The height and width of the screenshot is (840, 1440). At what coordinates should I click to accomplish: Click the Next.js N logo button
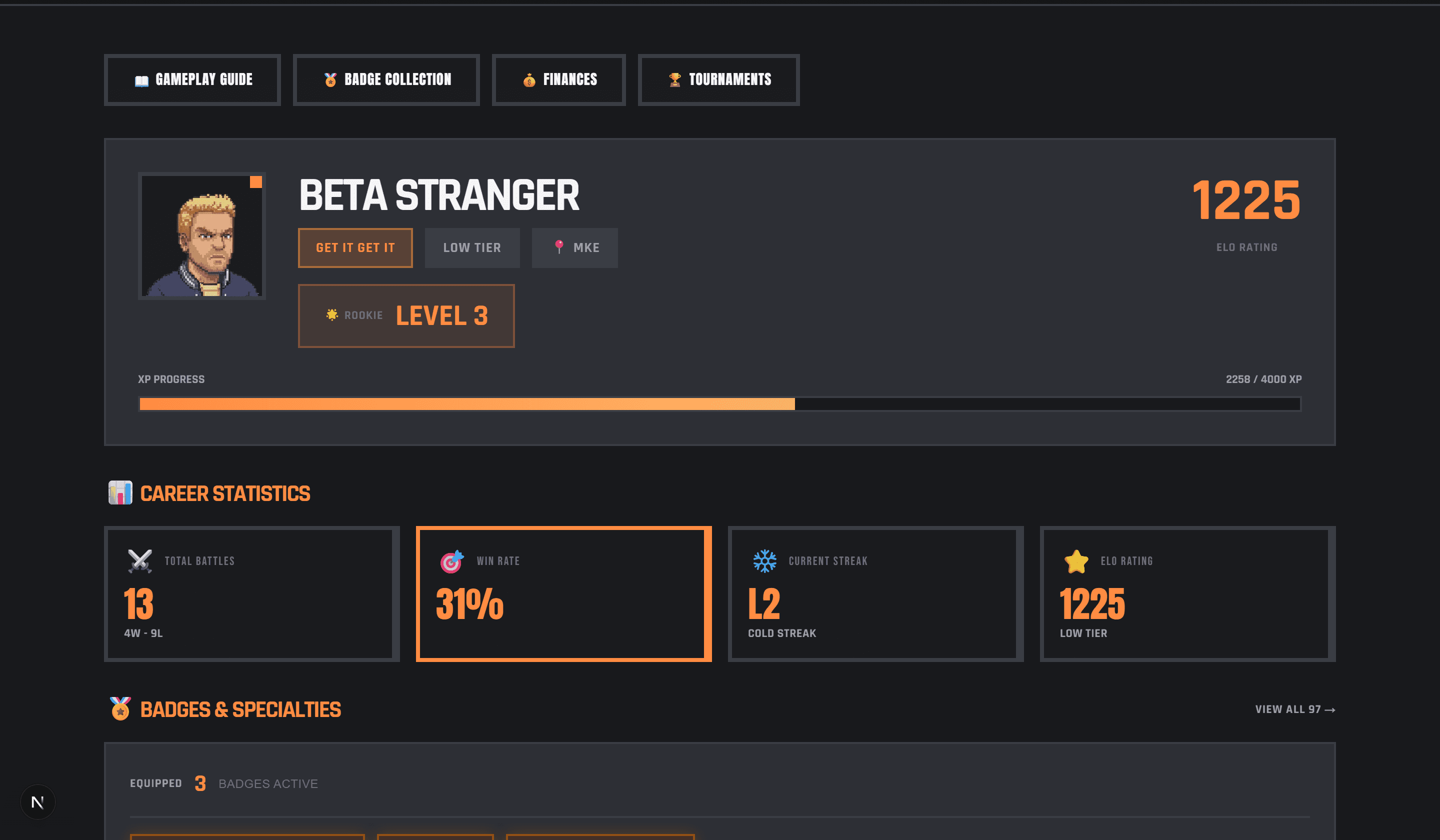click(37, 801)
